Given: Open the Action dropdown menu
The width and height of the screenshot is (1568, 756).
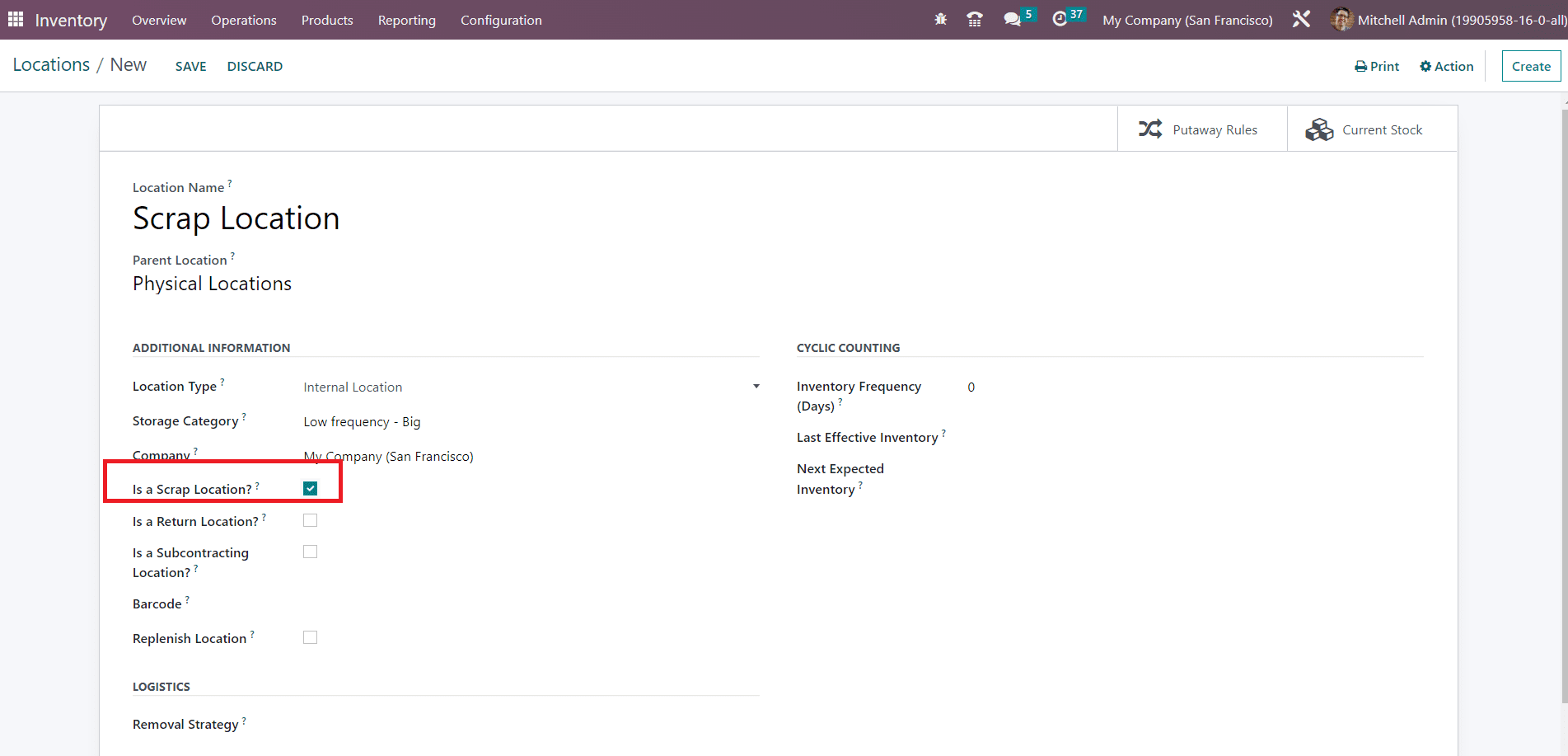Looking at the screenshot, I should click(x=1446, y=66).
